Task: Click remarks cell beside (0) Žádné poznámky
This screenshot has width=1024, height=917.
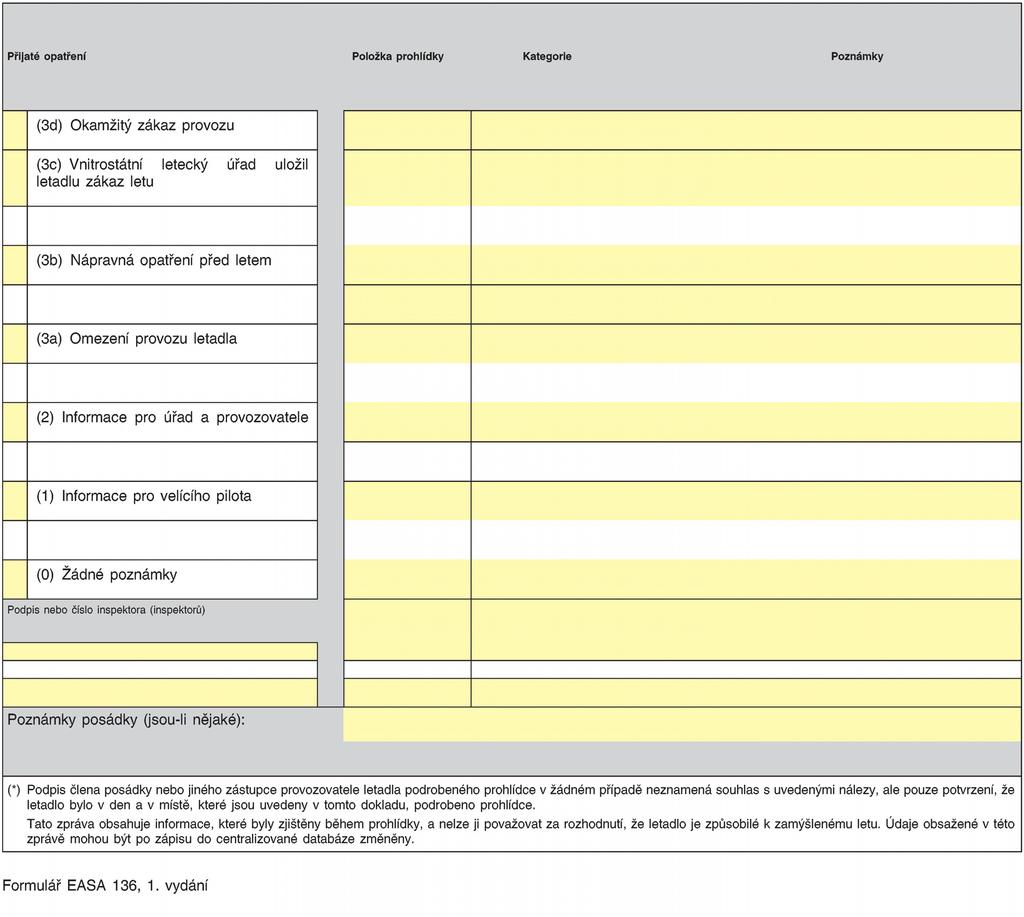Action: pyautogui.click(x=746, y=579)
